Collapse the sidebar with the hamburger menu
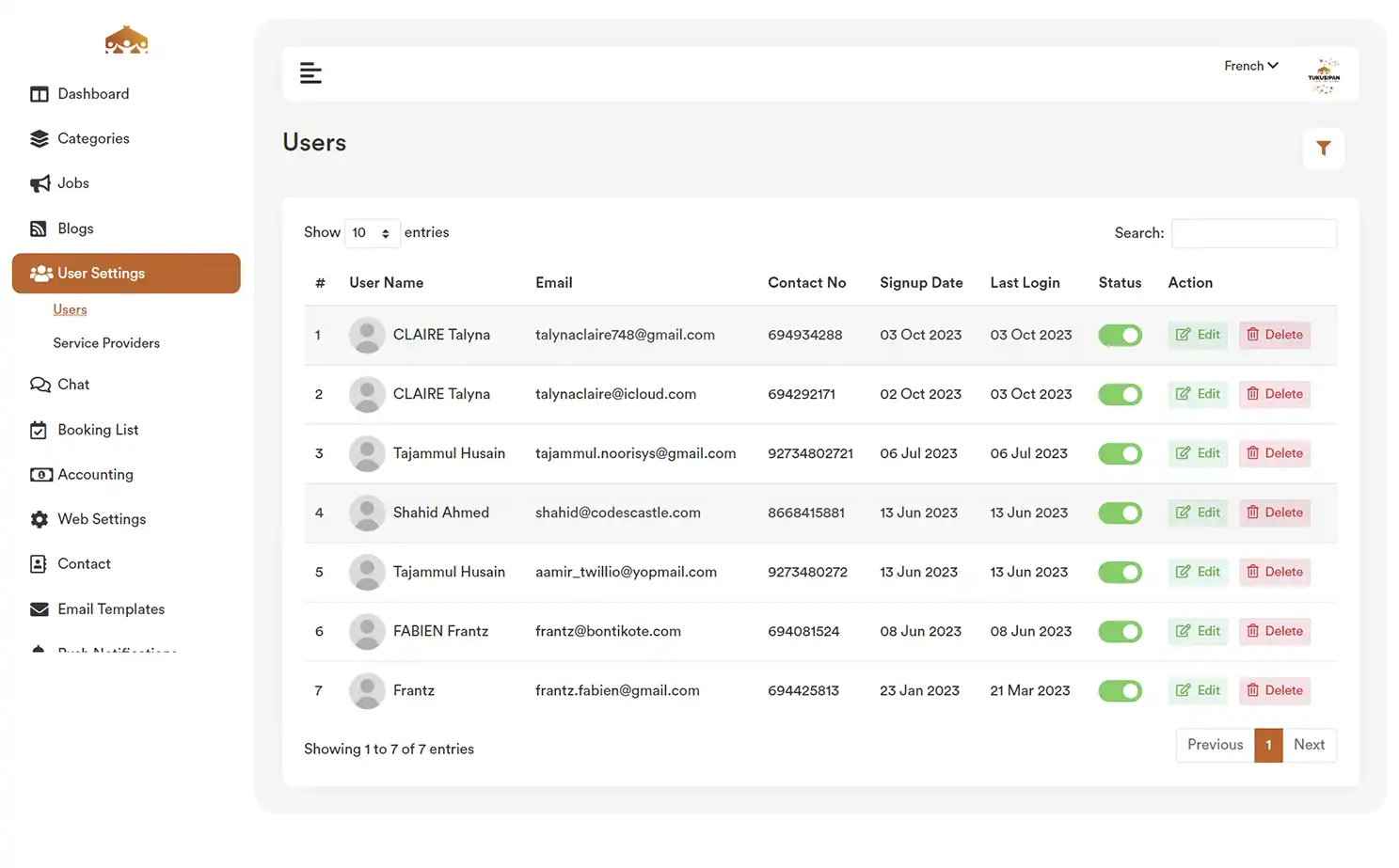The height and width of the screenshot is (868, 1399). [310, 72]
